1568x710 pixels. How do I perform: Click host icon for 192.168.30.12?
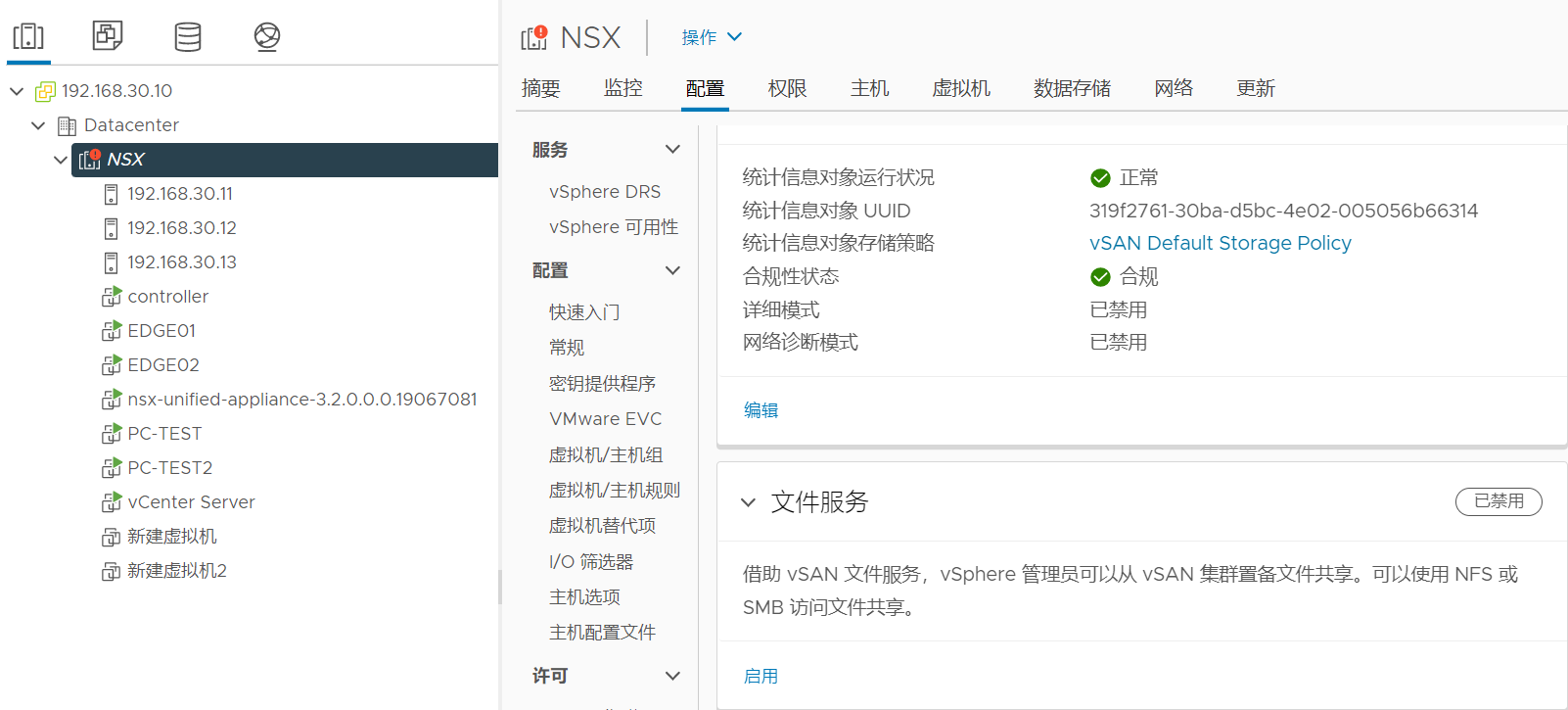(111, 228)
